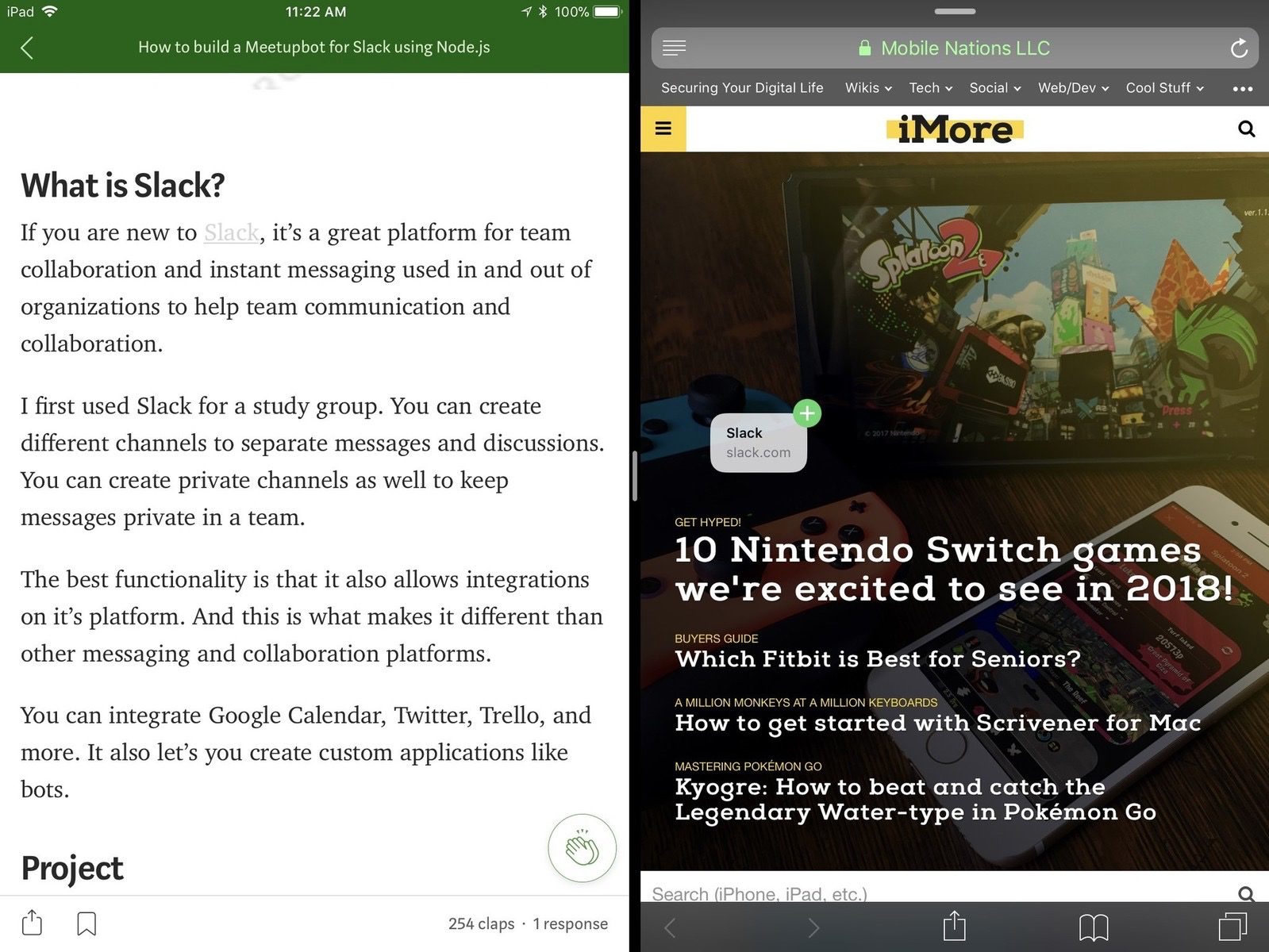This screenshot has width=1269, height=952.
Task: Open Safari Reader view icon
Action: [674, 48]
